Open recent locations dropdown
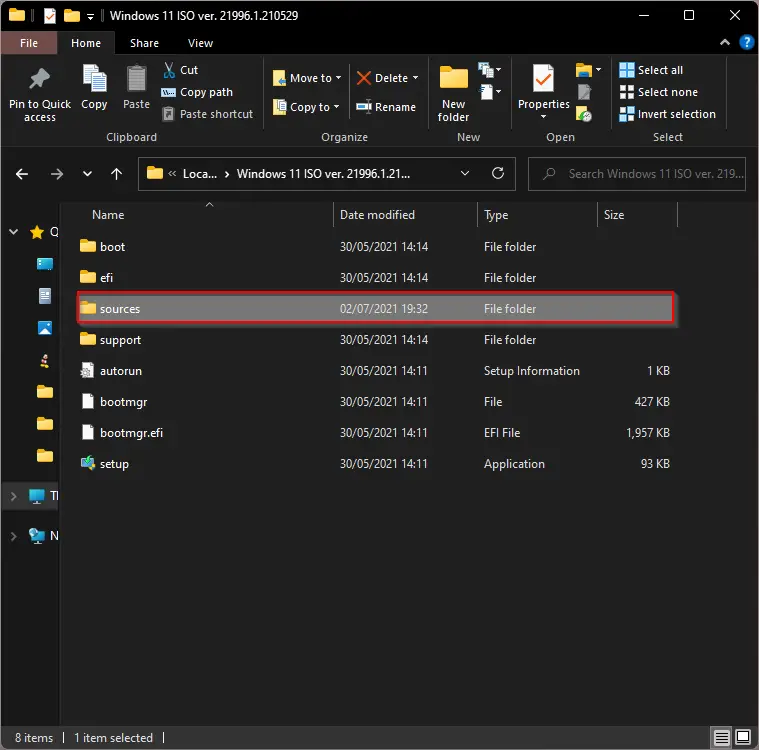The width and height of the screenshot is (759, 750). pyautogui.click(x=87, y=174)
